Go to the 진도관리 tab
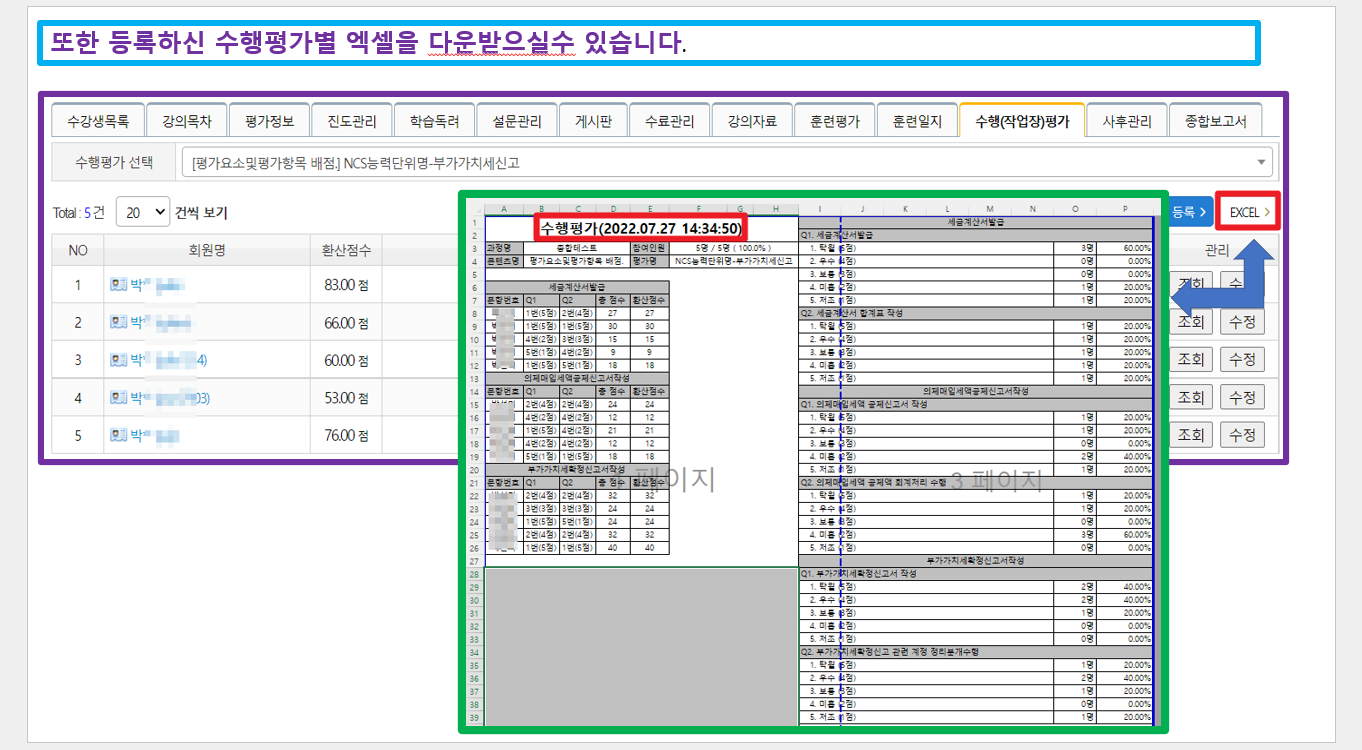 point(351,122)
